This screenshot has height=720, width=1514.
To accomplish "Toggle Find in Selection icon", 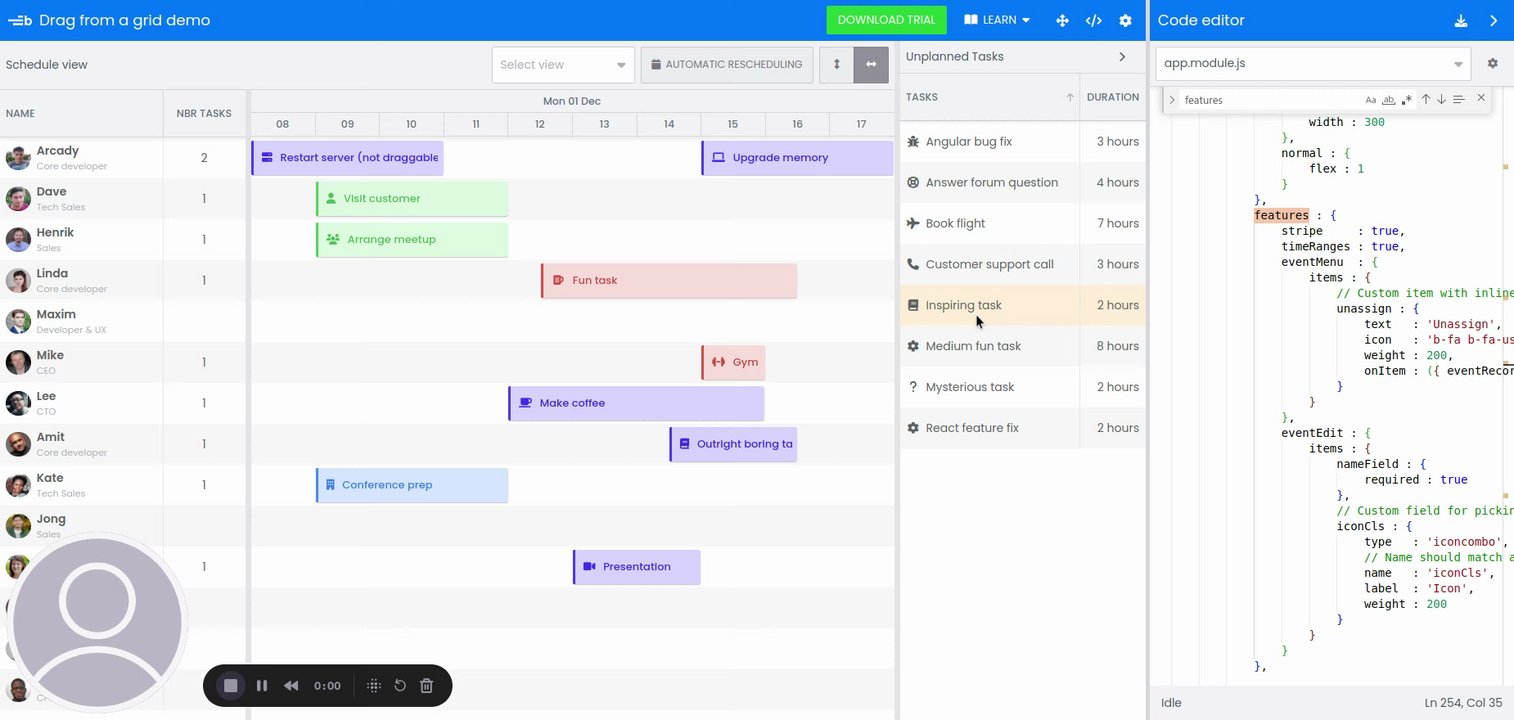I will [x=1459, y=99].
